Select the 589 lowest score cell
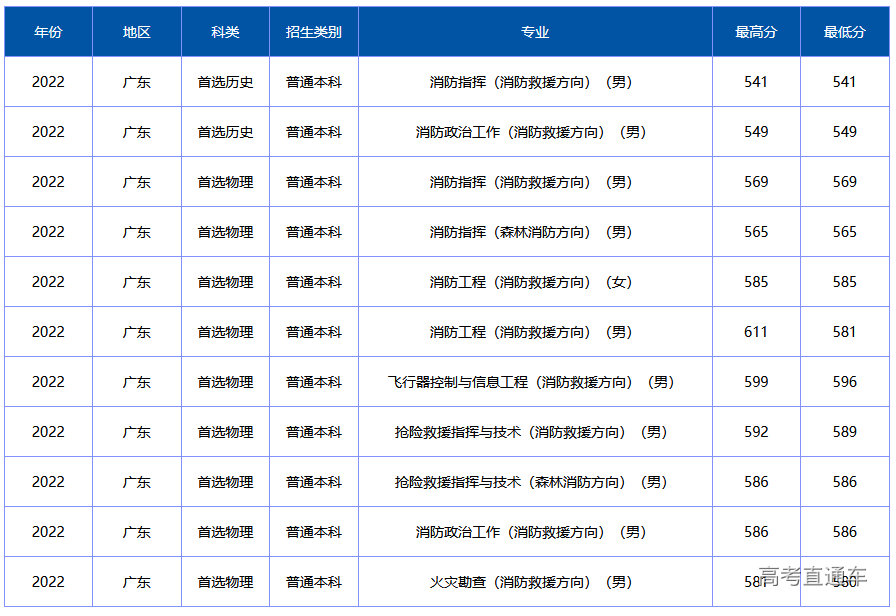896x616 pixels. (x=845, y=432)
